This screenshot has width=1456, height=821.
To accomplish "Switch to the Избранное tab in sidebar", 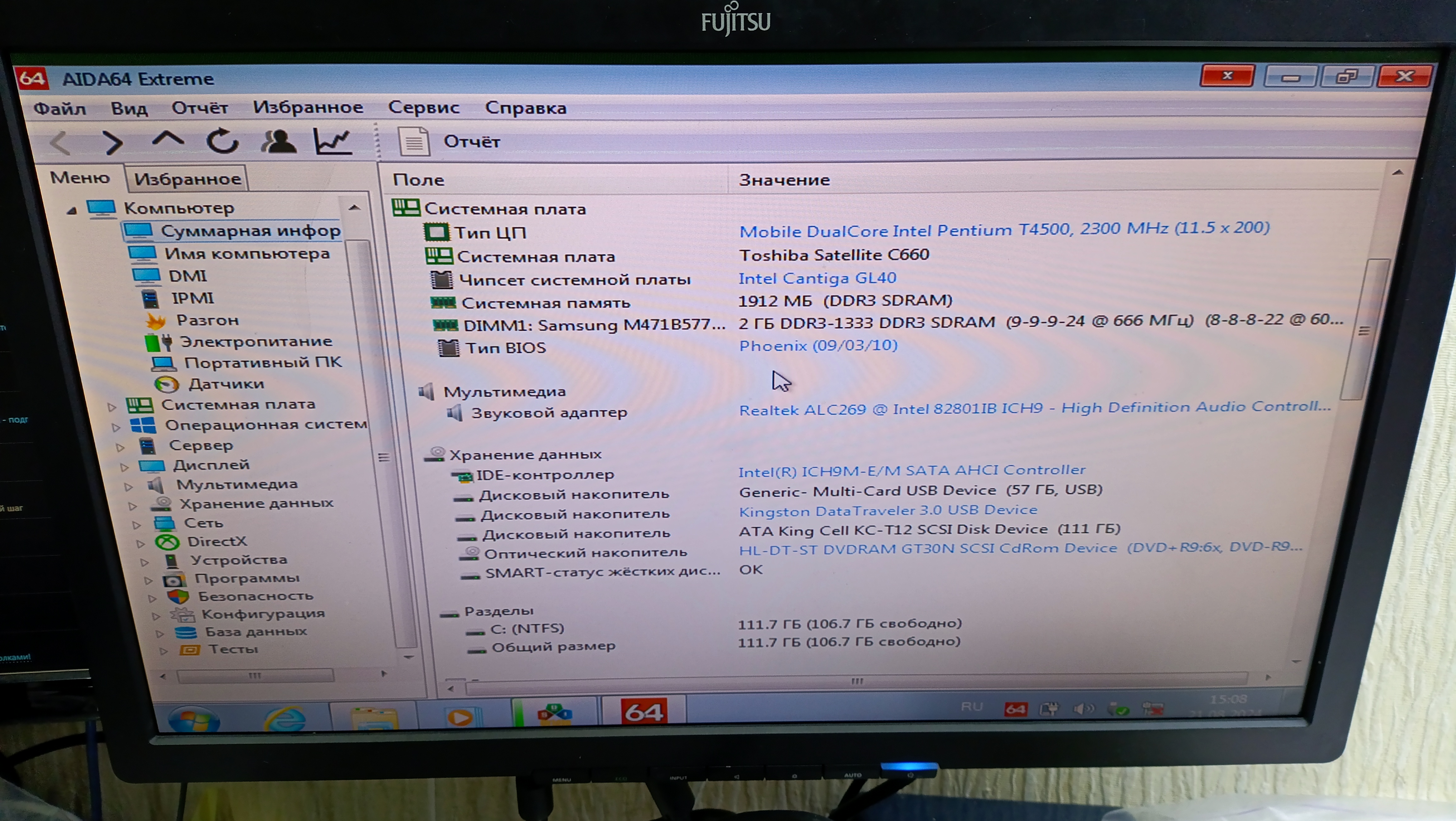I will click(x=187, y=179).
